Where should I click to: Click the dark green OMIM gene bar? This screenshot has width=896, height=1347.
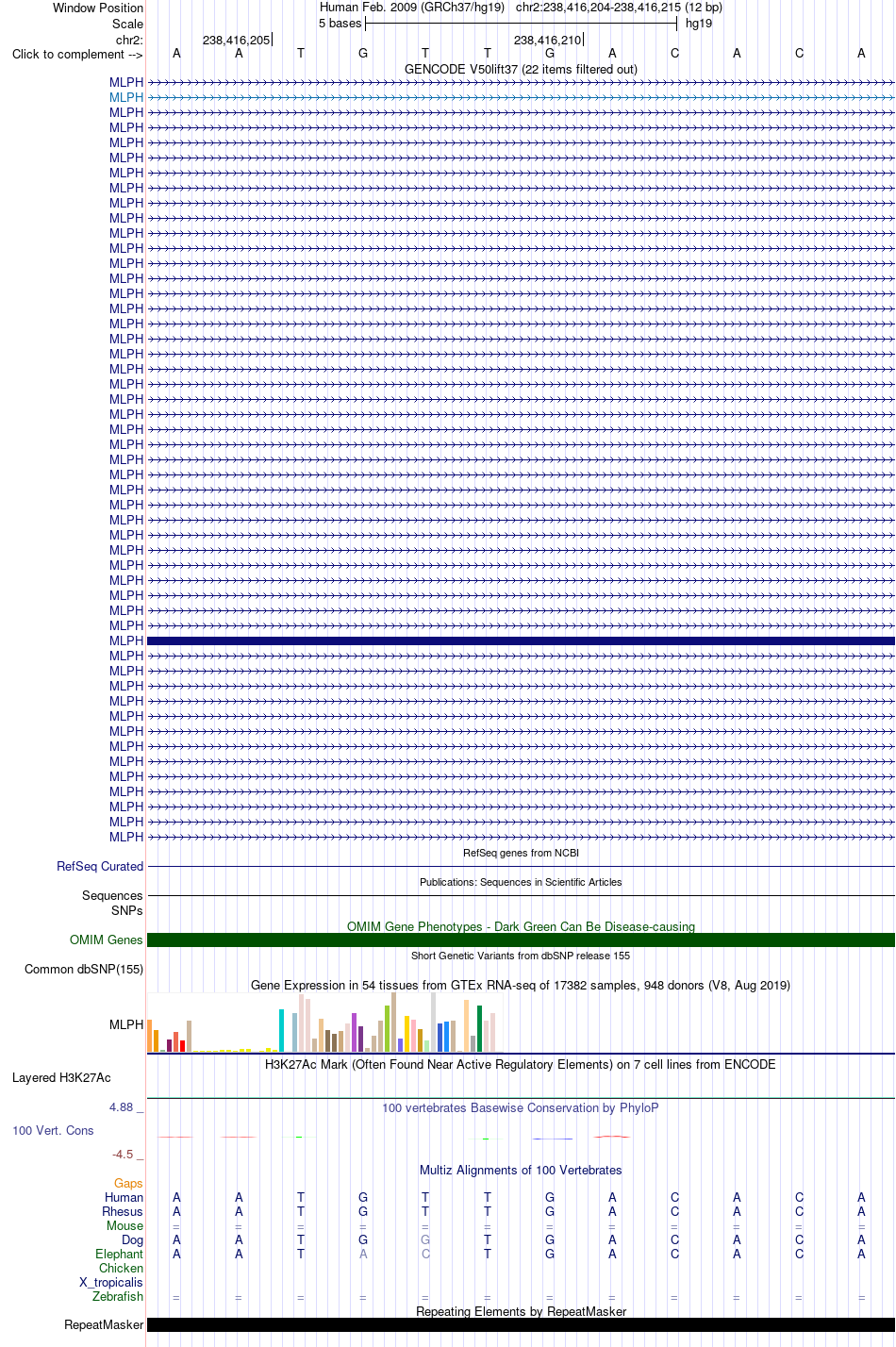[521, 940]
